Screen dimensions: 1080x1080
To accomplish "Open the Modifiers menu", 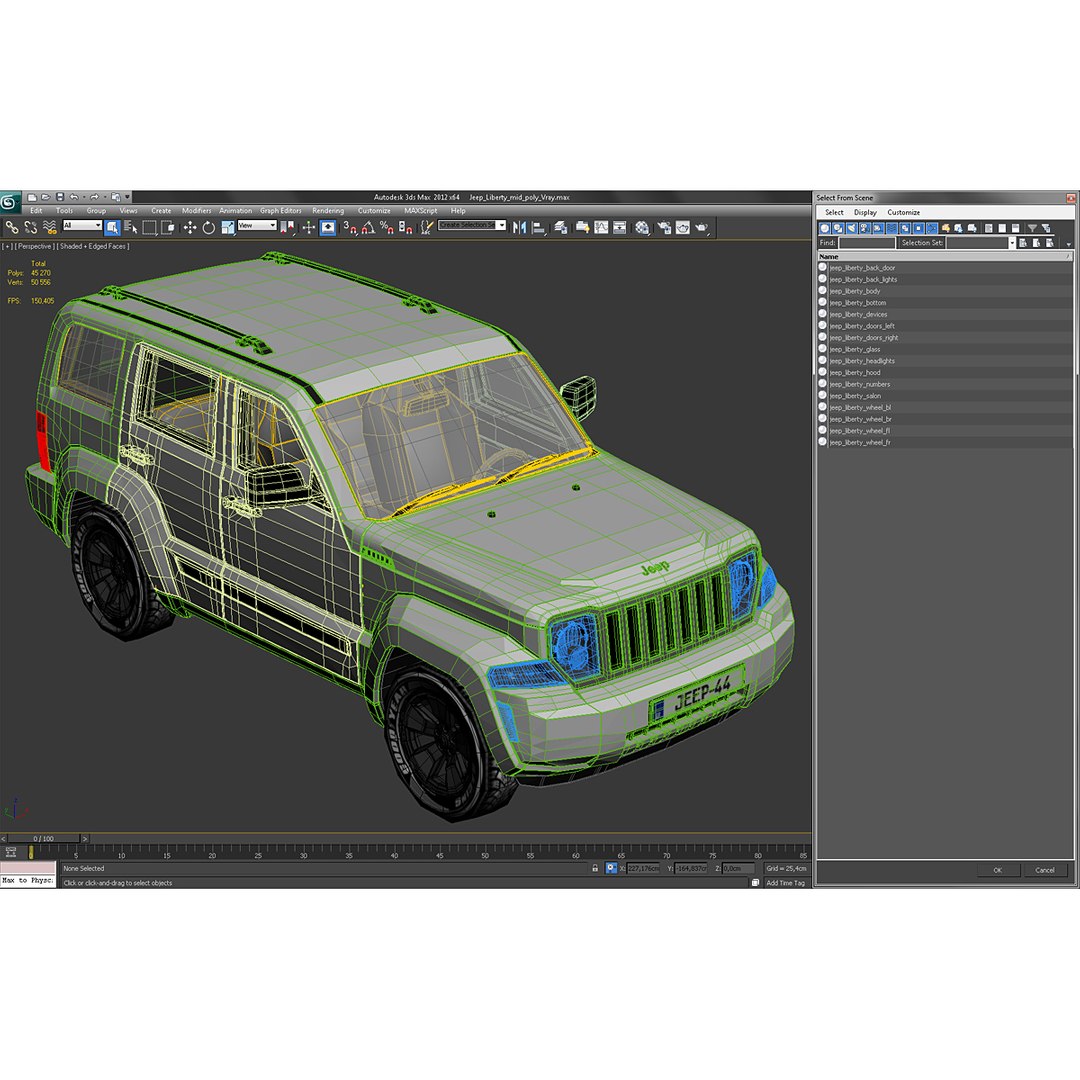I will click(x=196, y=211).
